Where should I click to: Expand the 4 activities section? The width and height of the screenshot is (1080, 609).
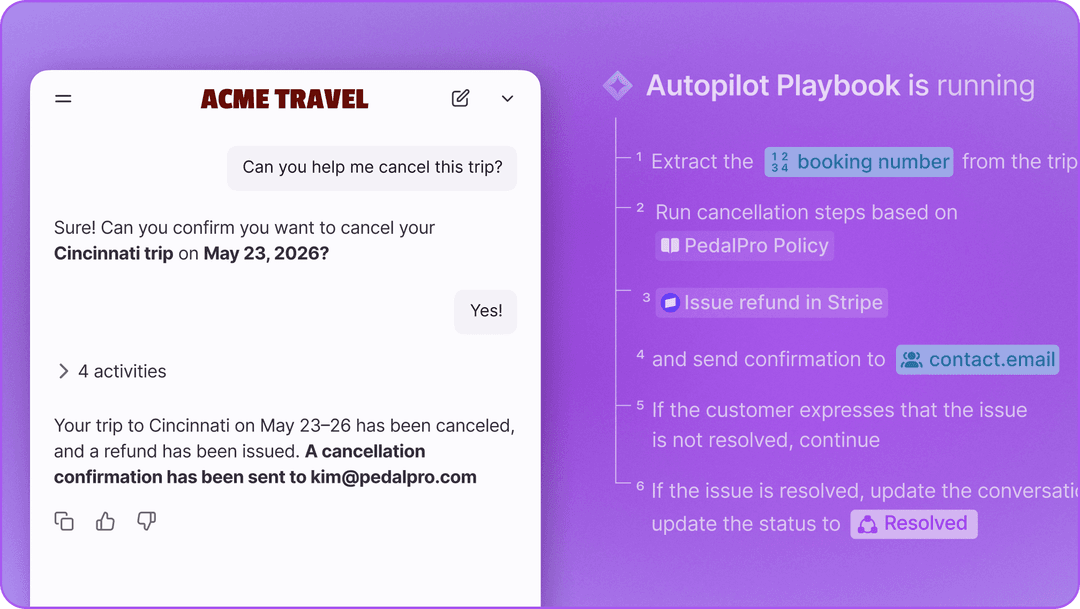point(111,371)
